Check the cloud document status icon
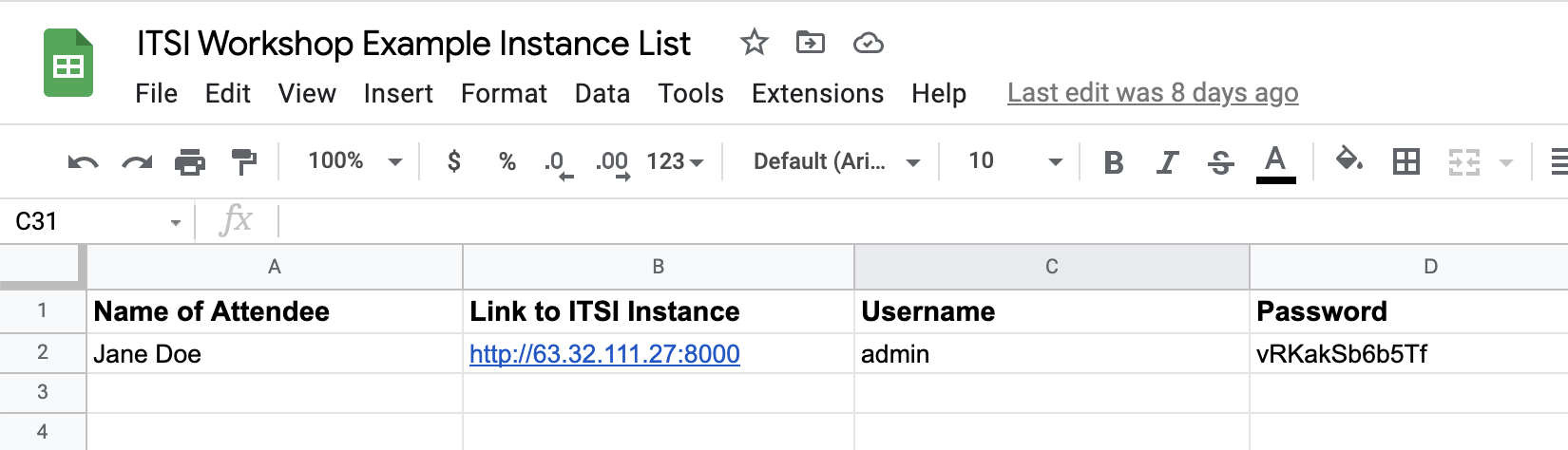The width and height of the screenshot is (1568, 450). (x=868, y=43)
